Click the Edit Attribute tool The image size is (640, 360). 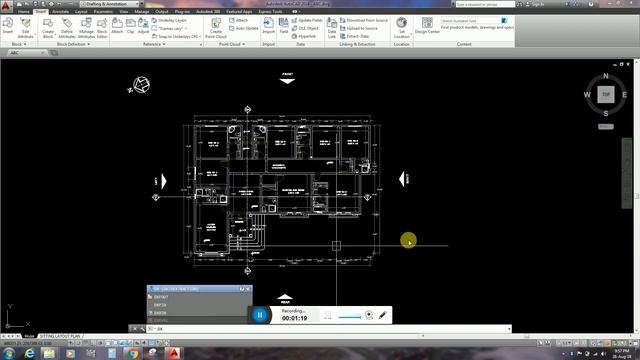[25, 27]
